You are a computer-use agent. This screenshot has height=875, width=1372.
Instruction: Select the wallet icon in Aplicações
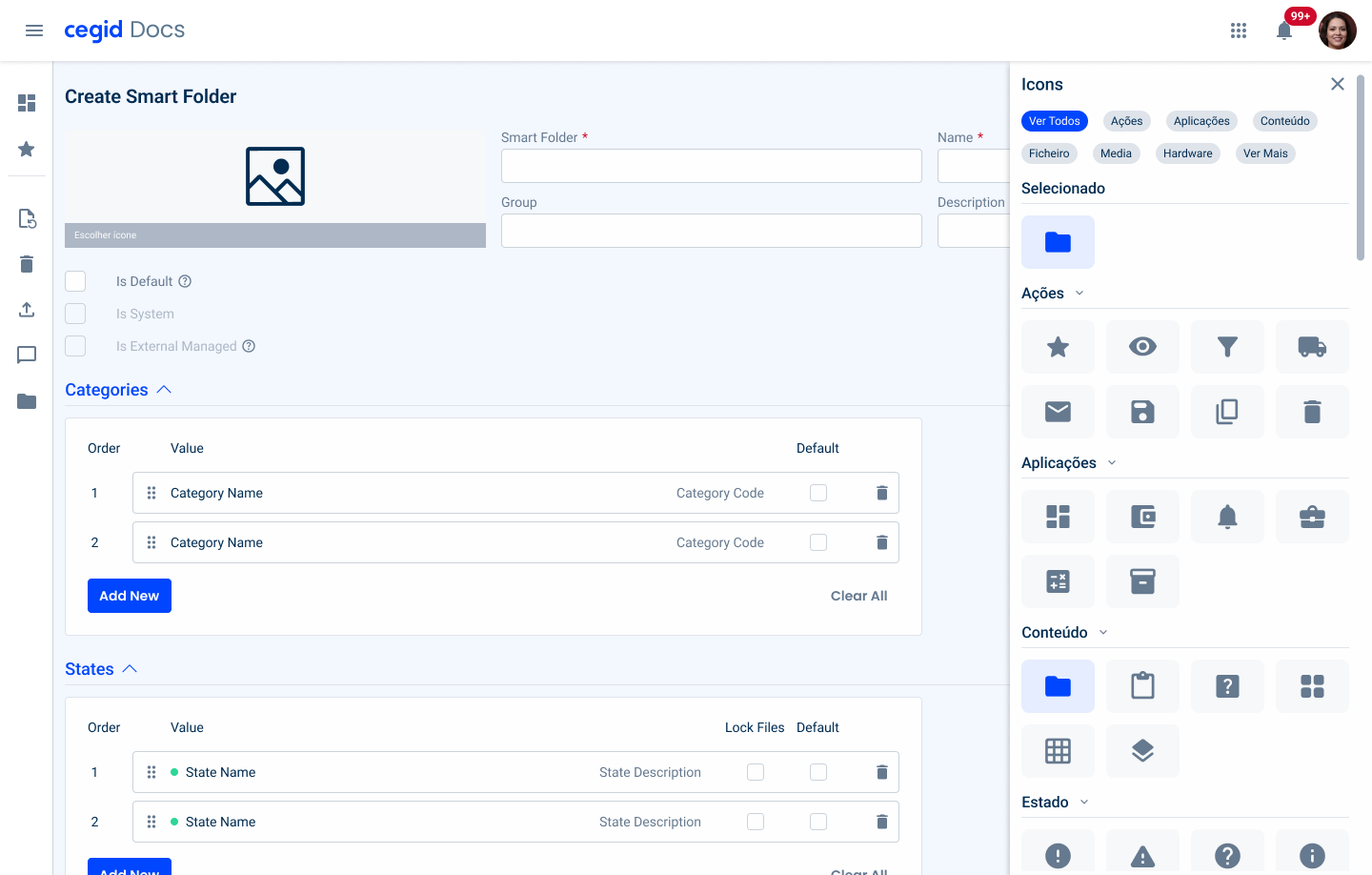(x=1142, y=517)
